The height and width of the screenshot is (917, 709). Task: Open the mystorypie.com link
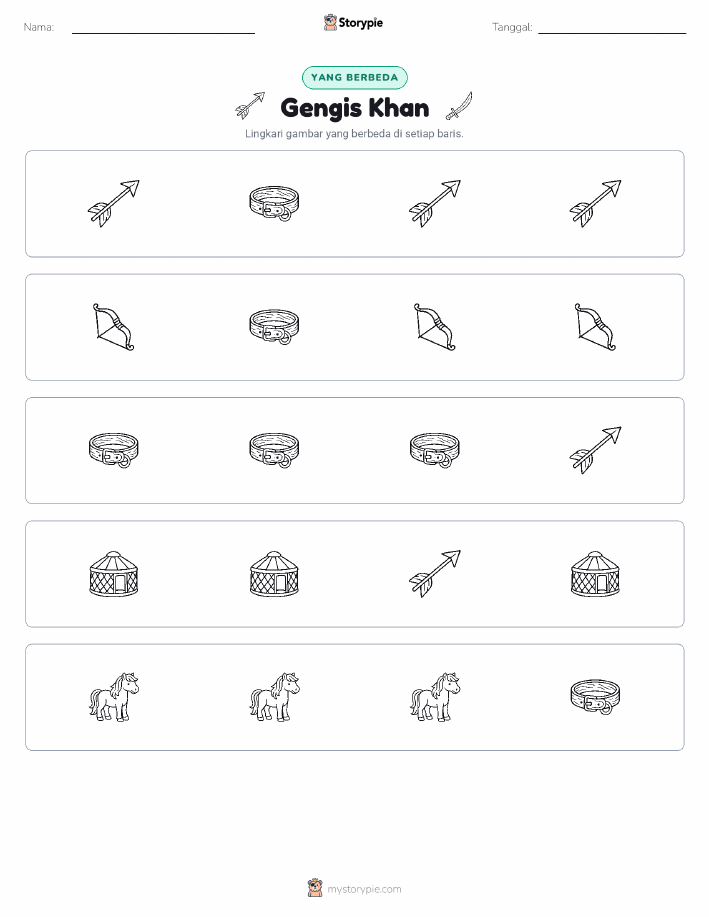pyautogui.click(x=364, y=889)
